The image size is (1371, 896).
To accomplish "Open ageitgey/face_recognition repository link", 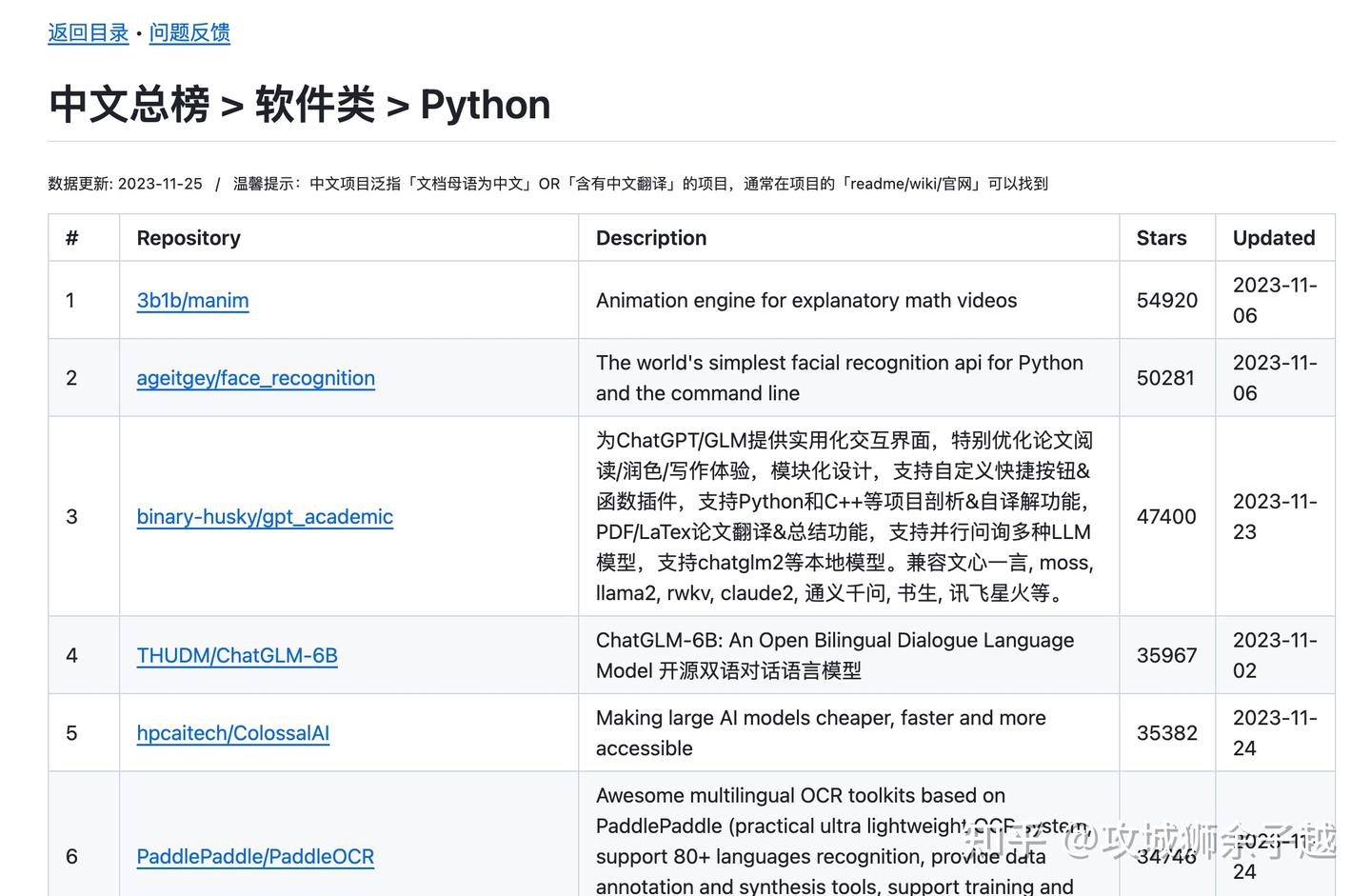I will click(255, 378).
